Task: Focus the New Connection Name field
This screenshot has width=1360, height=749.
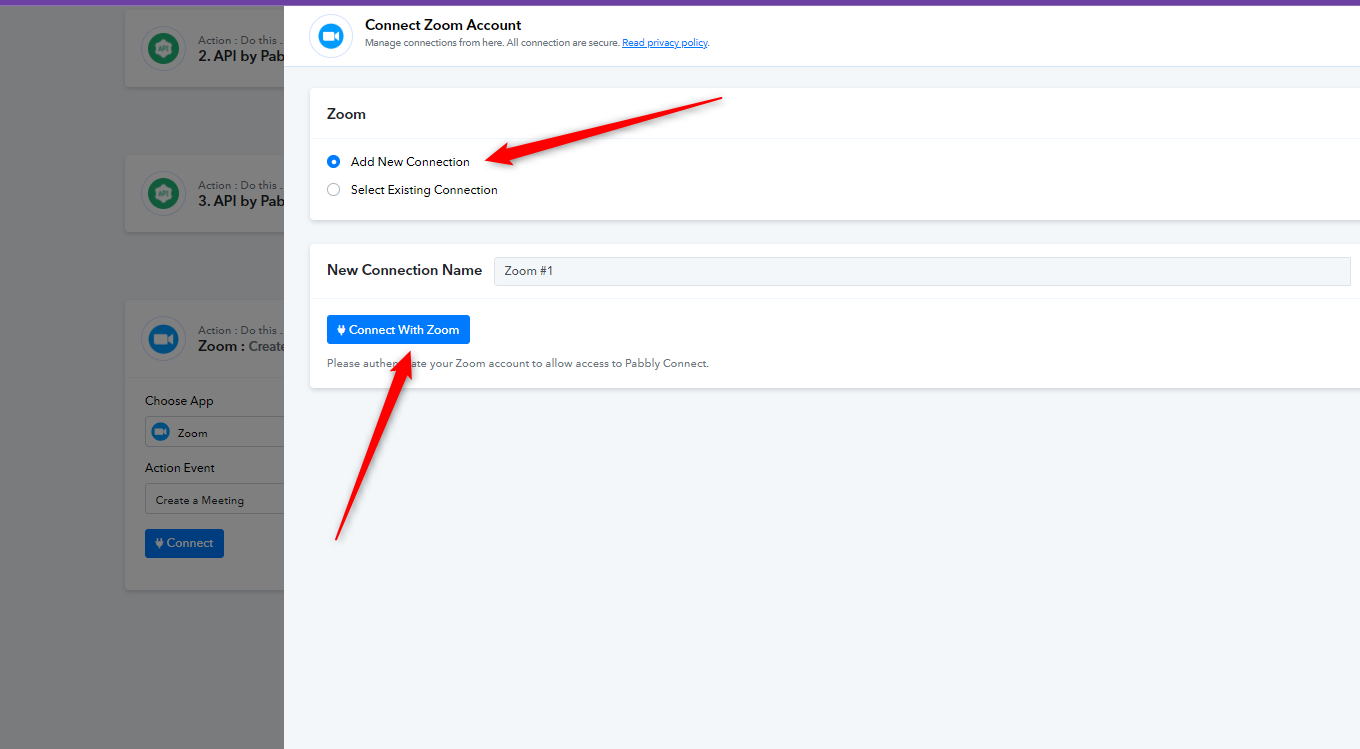Action: tap(922, 271)
